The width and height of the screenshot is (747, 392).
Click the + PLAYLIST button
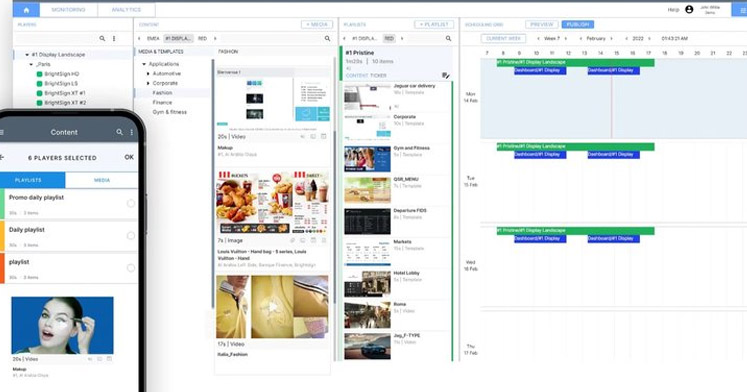tap(434, 24)
